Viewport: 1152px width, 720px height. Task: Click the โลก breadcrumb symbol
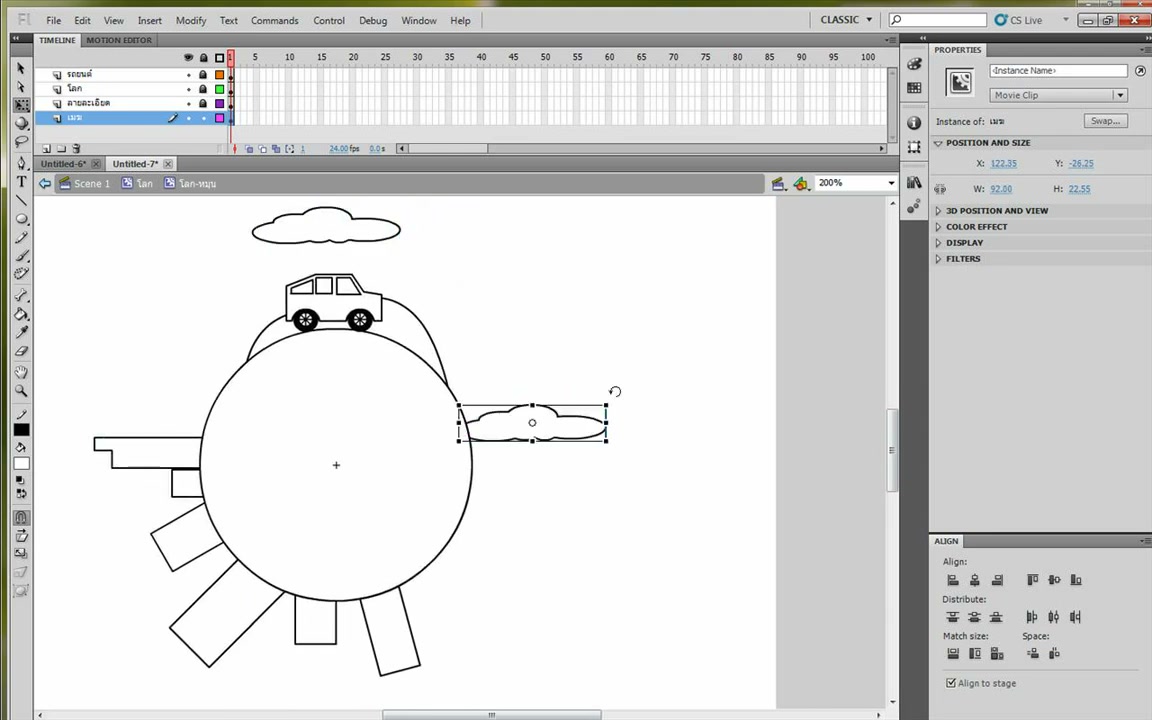pyautogui.click(x=137, y=184)
